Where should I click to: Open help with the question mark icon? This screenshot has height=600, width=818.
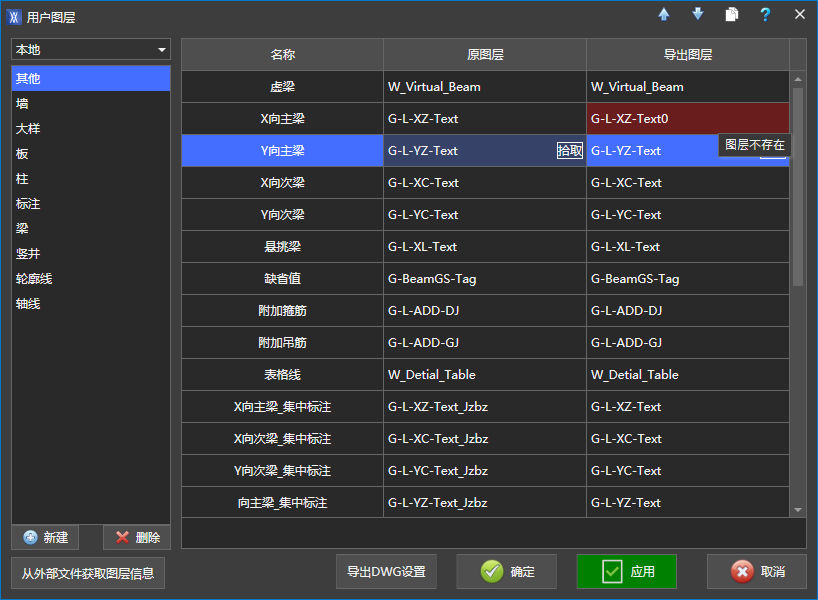[x=765, y=14]
